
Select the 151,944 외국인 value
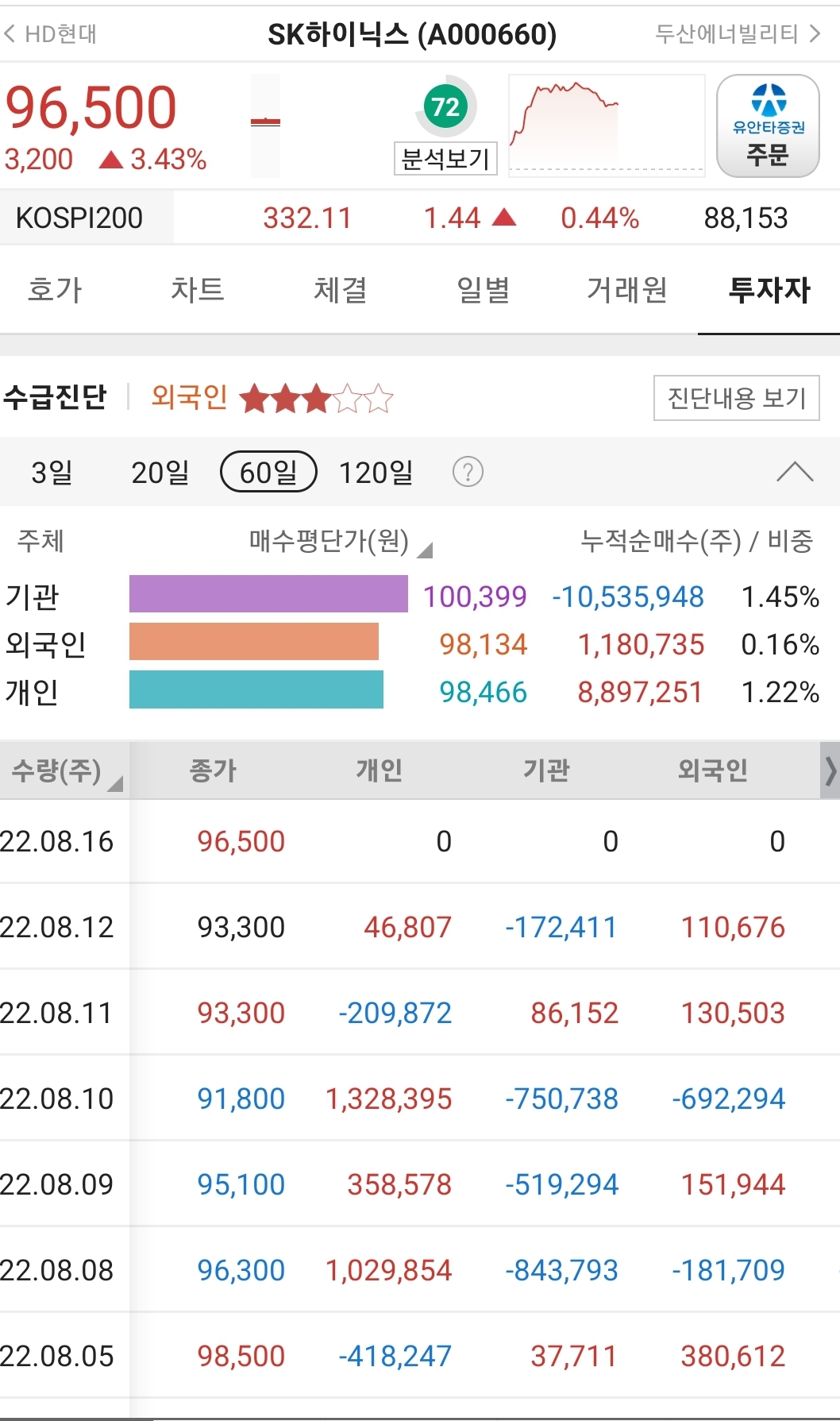click(x=733, y=1184)
